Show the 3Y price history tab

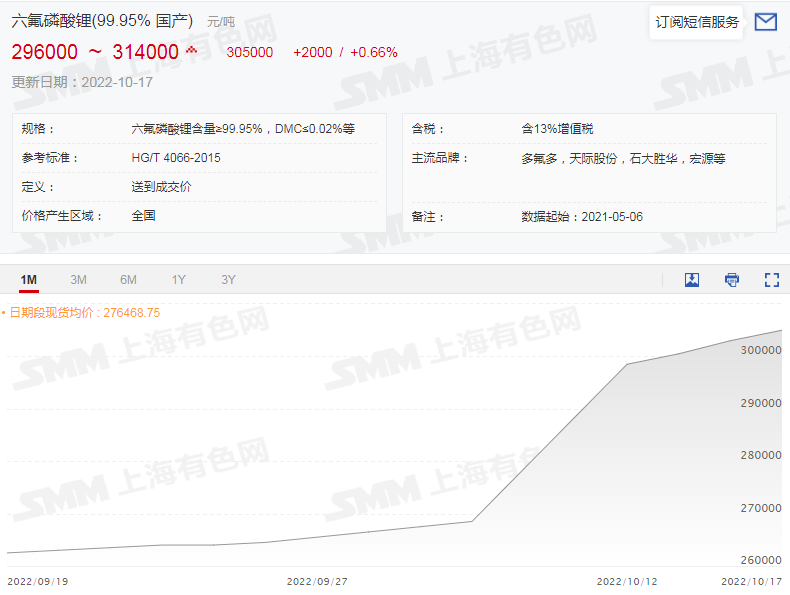tap(228, 280)
